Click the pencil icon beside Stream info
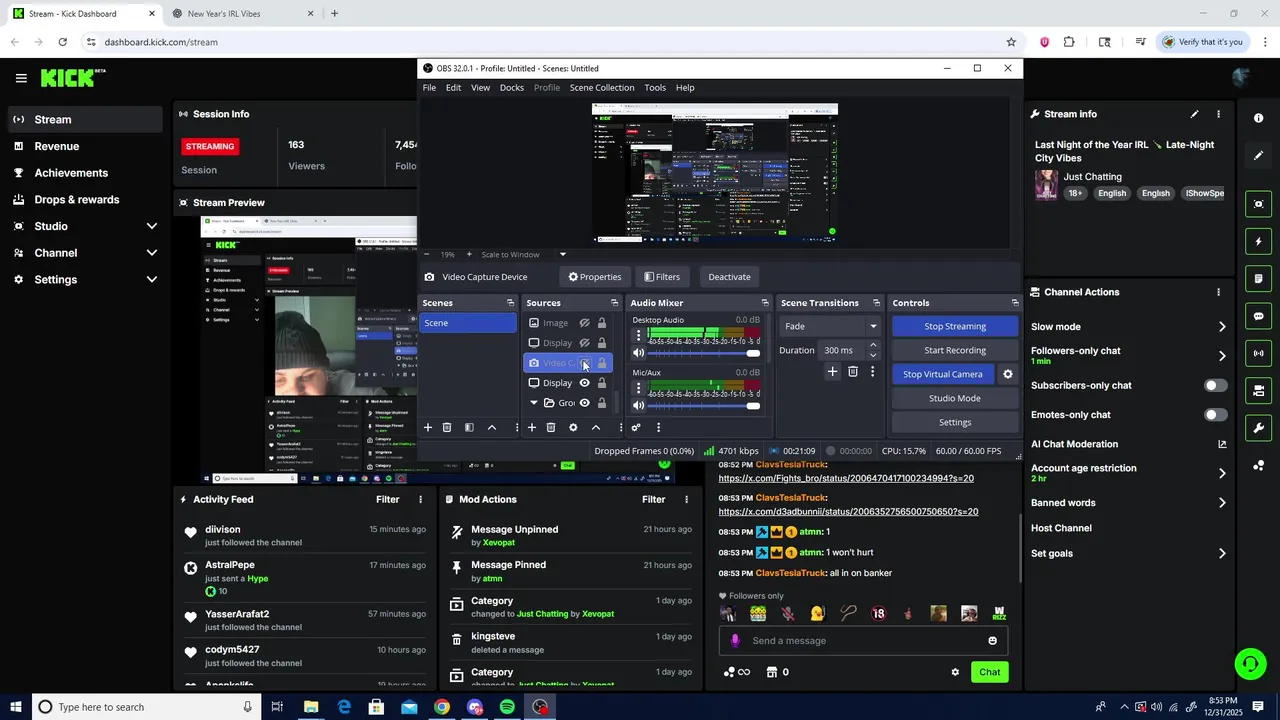Image resolution: width=1280 pixels, height=720 pixels. [1194, 114]
